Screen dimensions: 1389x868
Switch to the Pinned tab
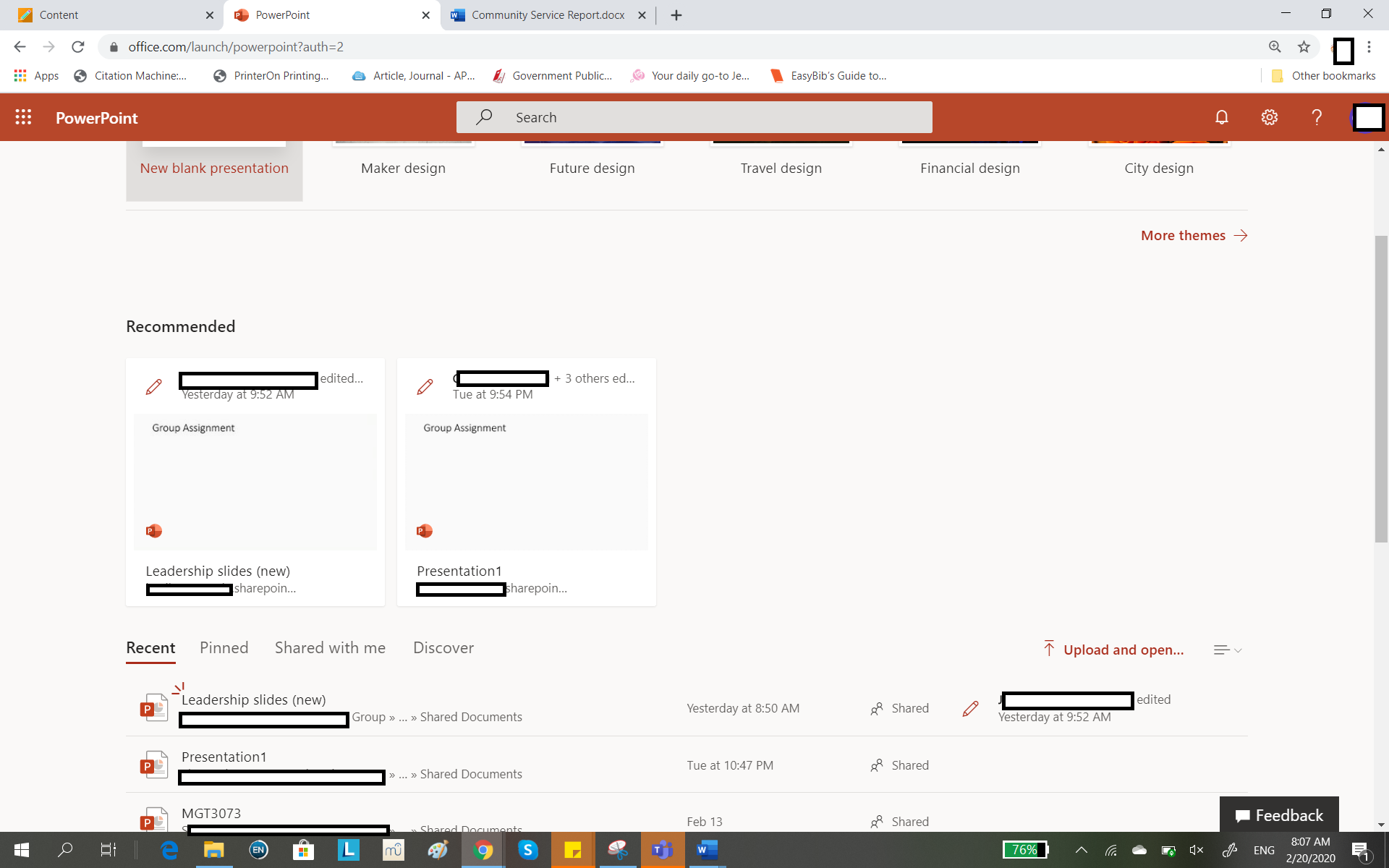pos(224,647)
